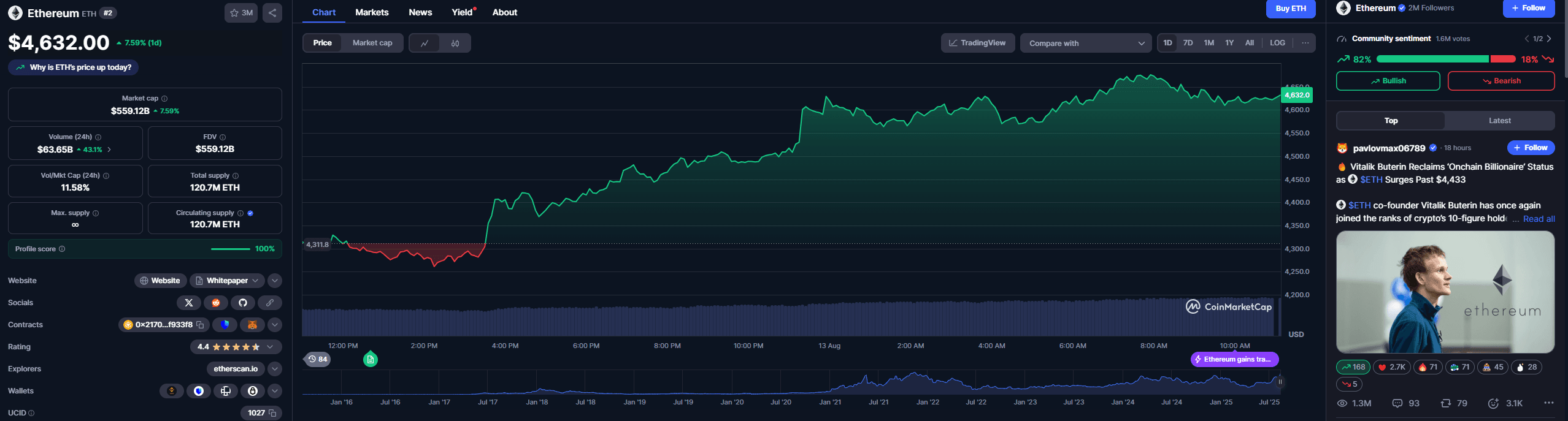Open comments on pavlovmax06789's post
The image size is (1568, 421).
(1406, 403)
